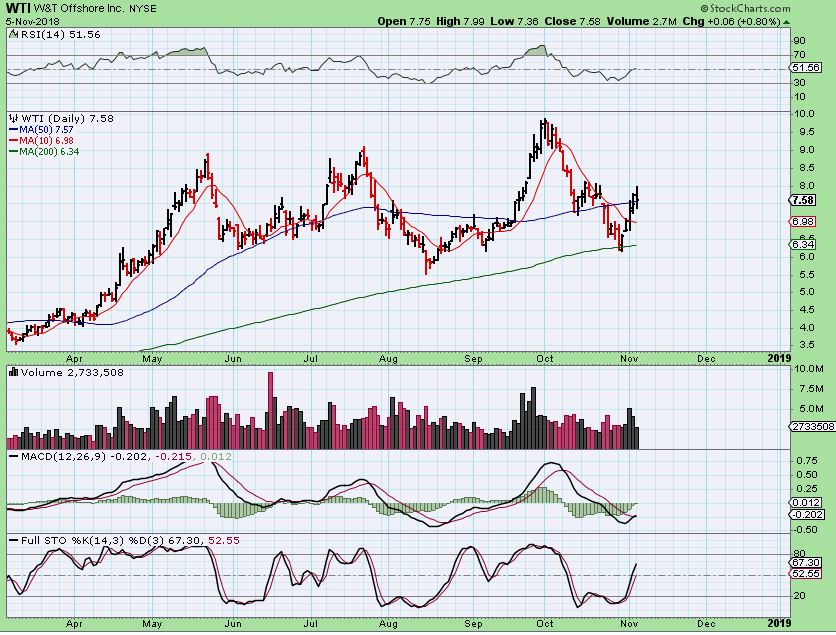Click the black line marker before MACD(12,26,9)
Screen dimensions: 836x635
click(14, 457)
